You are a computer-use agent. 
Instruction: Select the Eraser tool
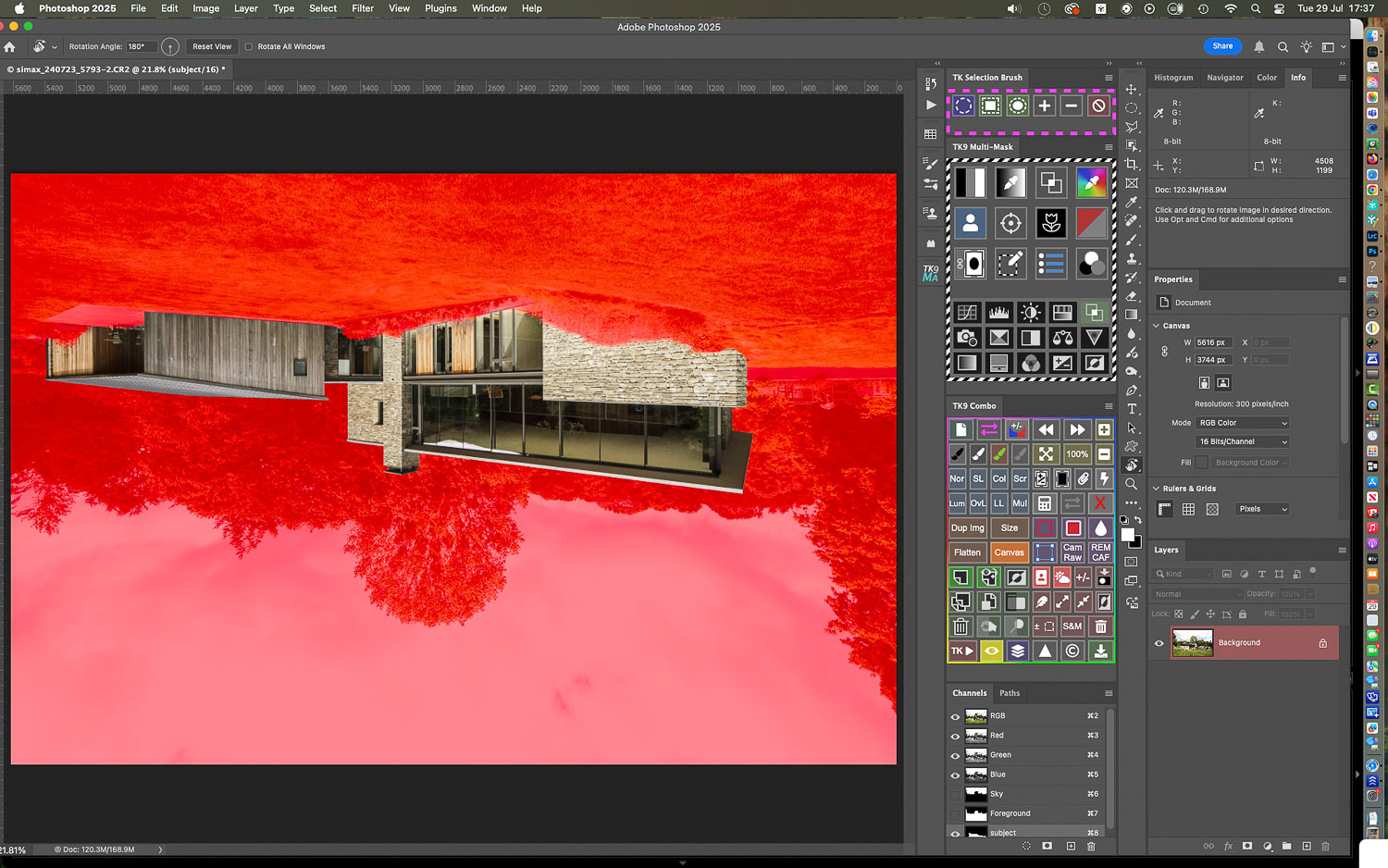1132,296
